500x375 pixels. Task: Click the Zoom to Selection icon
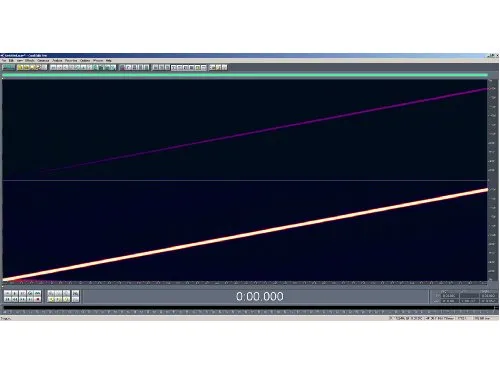point(51,299)
